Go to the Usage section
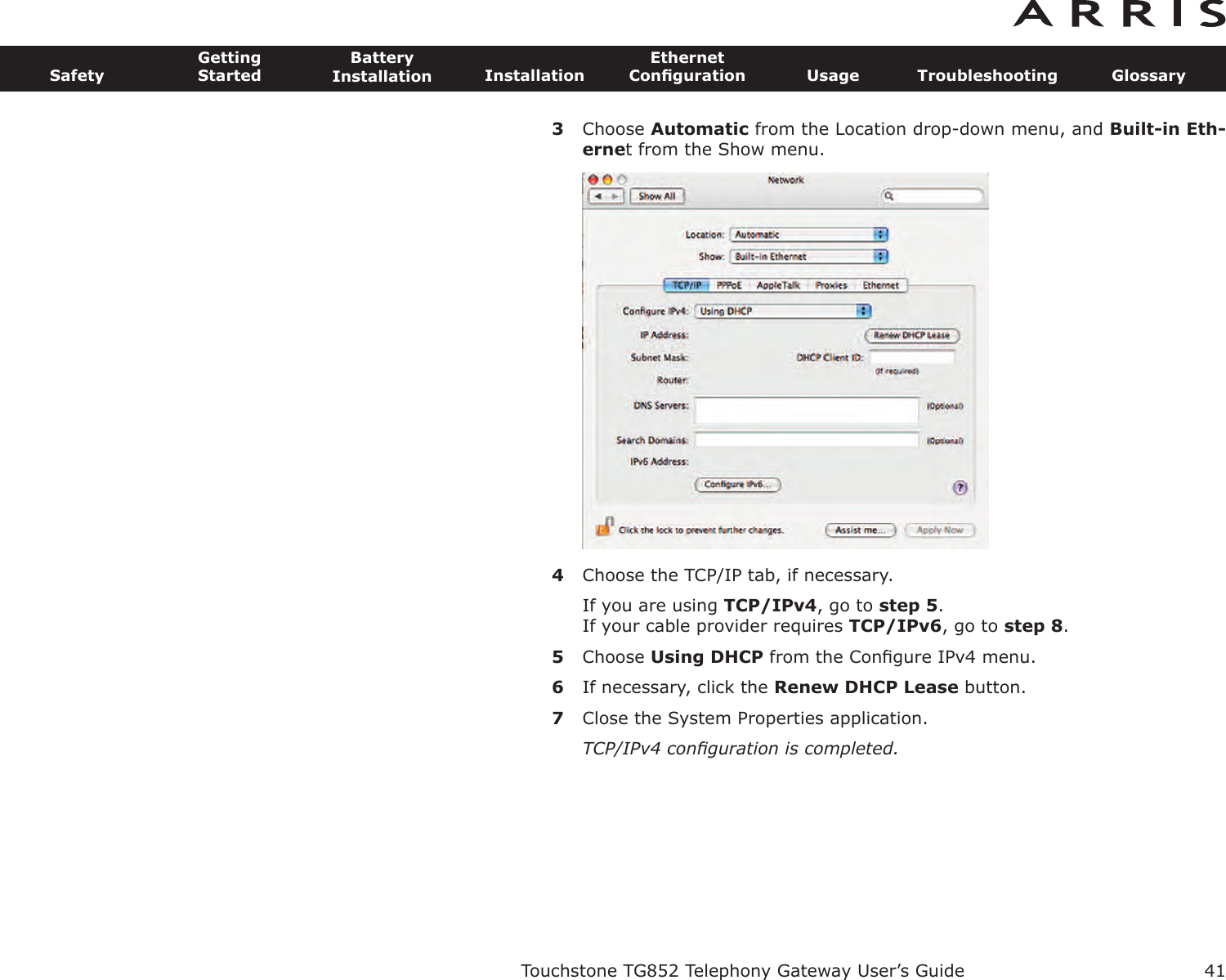Viewport: 1226px width, 980px height. [x=833, y=75]
